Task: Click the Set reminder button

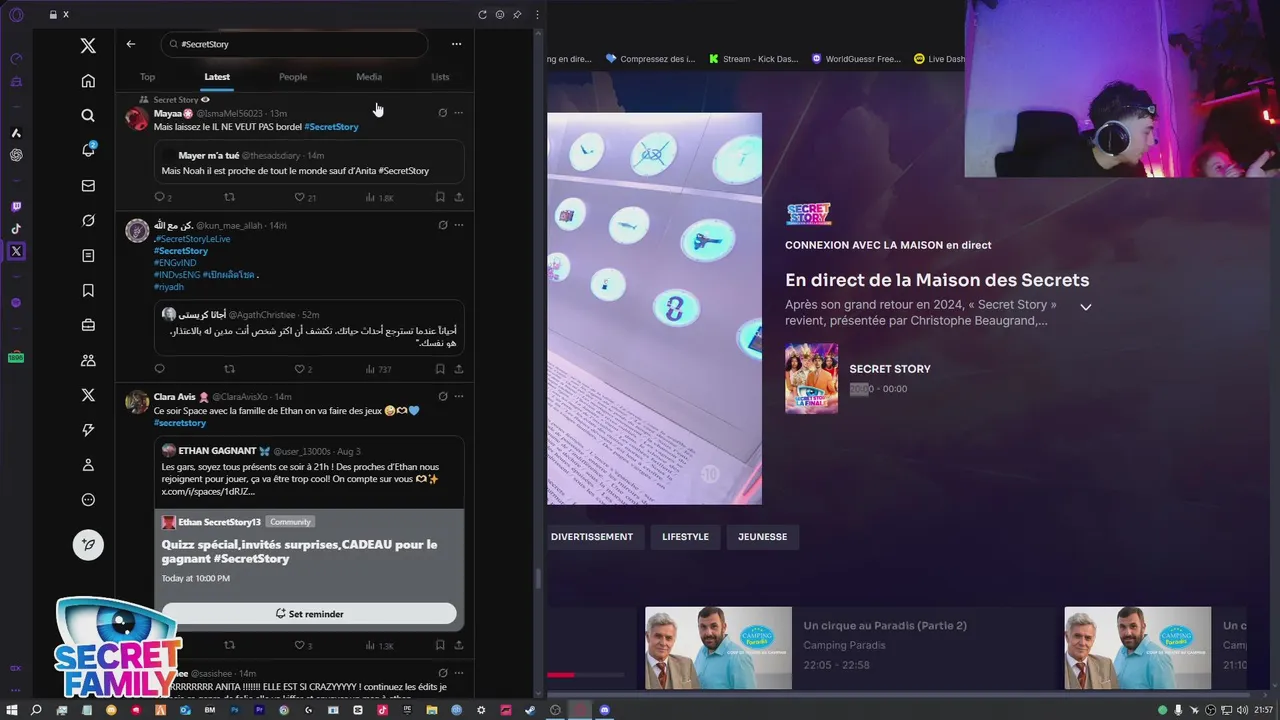Action: point(309,614)
